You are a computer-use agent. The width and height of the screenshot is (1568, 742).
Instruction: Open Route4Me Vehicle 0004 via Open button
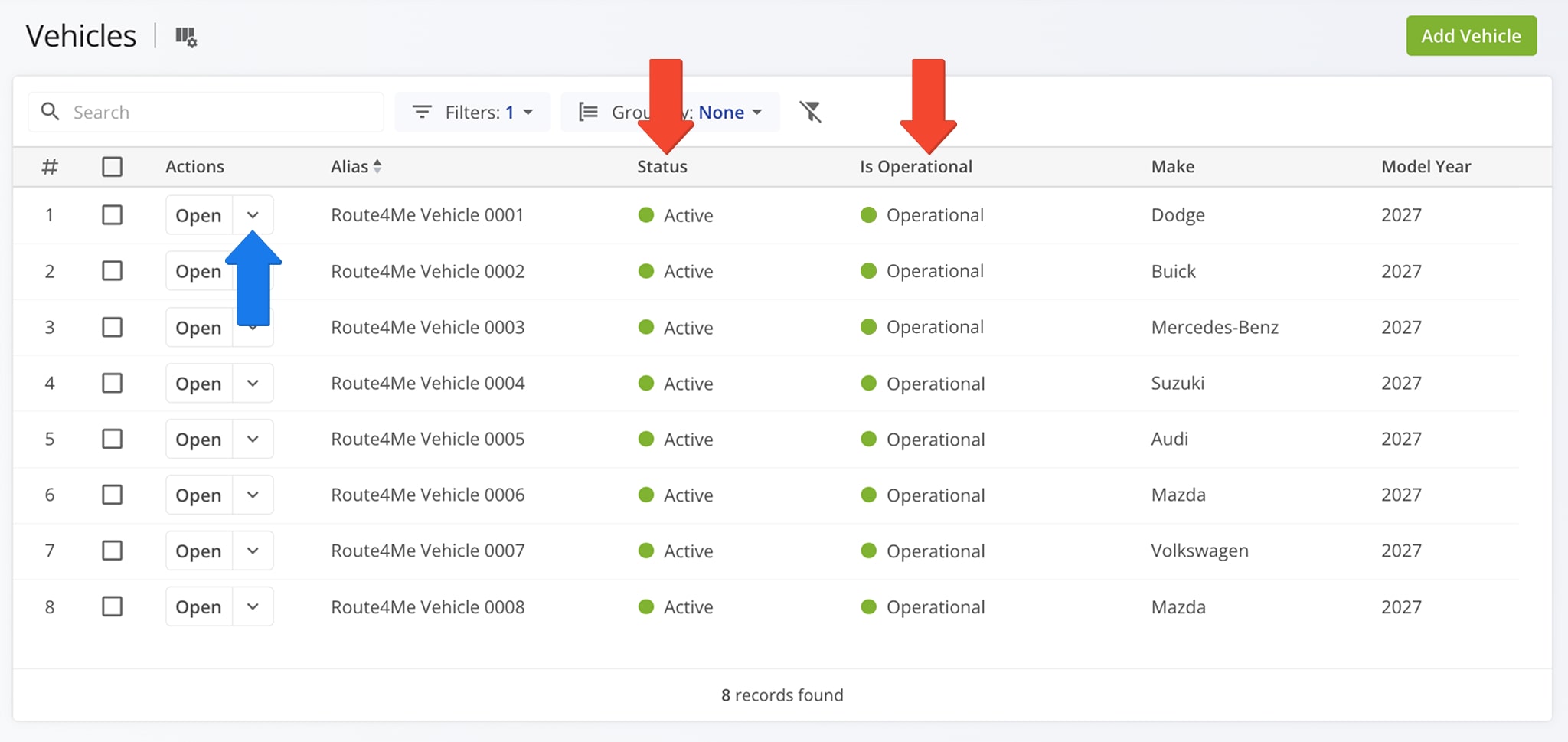pyautogui.click(x=199, y=383)
